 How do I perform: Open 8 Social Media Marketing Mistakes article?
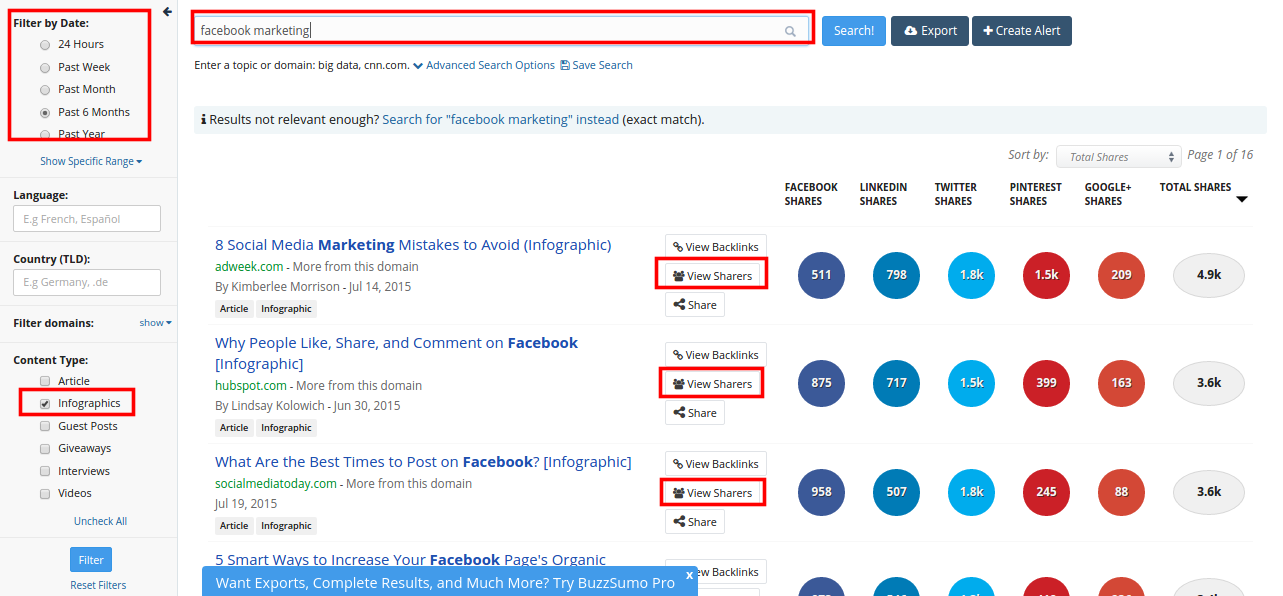point(413,245)
